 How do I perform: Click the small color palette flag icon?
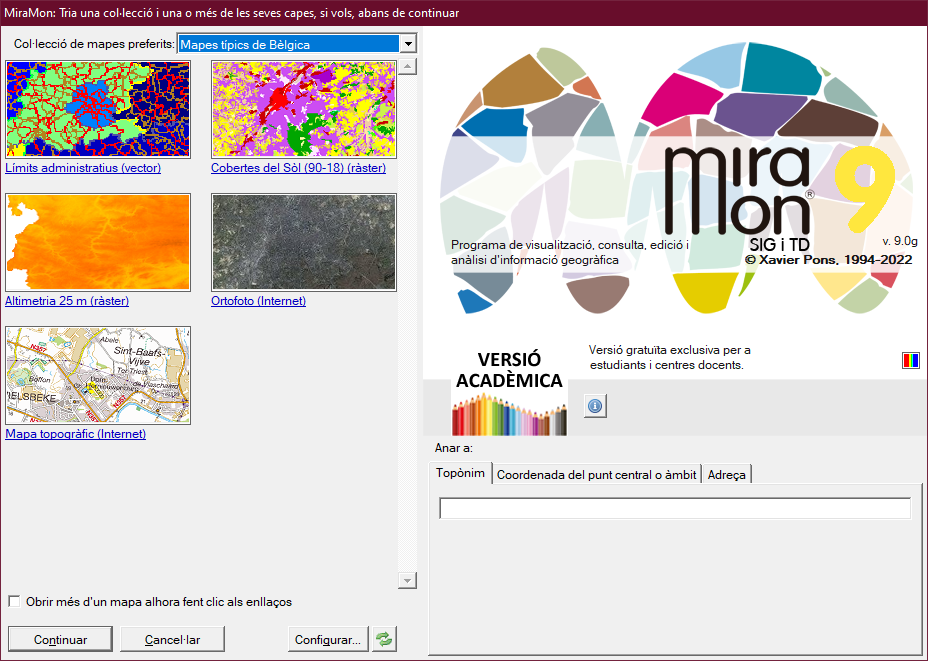[x=910, y=360]
